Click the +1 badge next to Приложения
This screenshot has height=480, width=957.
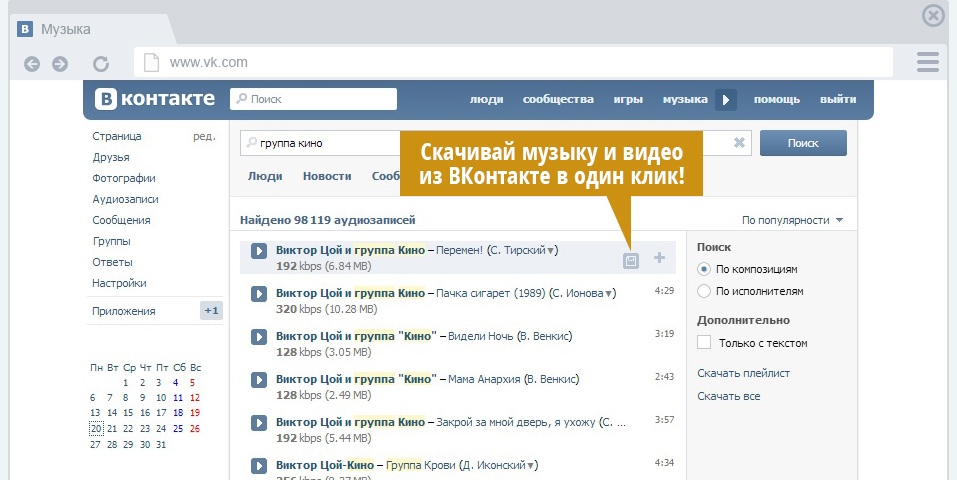[x=211, y=311]
